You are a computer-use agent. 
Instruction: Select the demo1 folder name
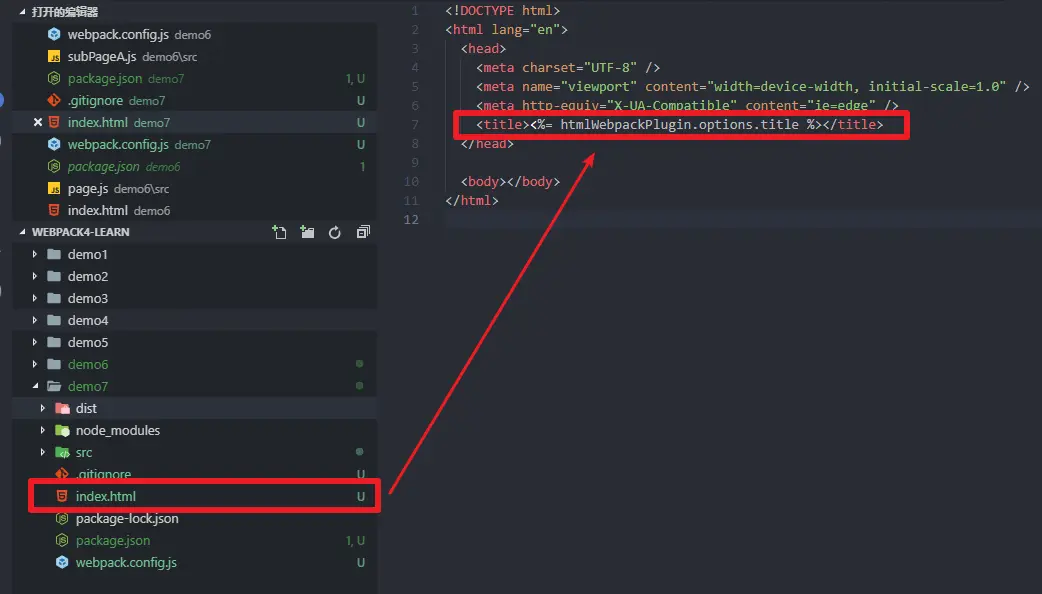87,254
